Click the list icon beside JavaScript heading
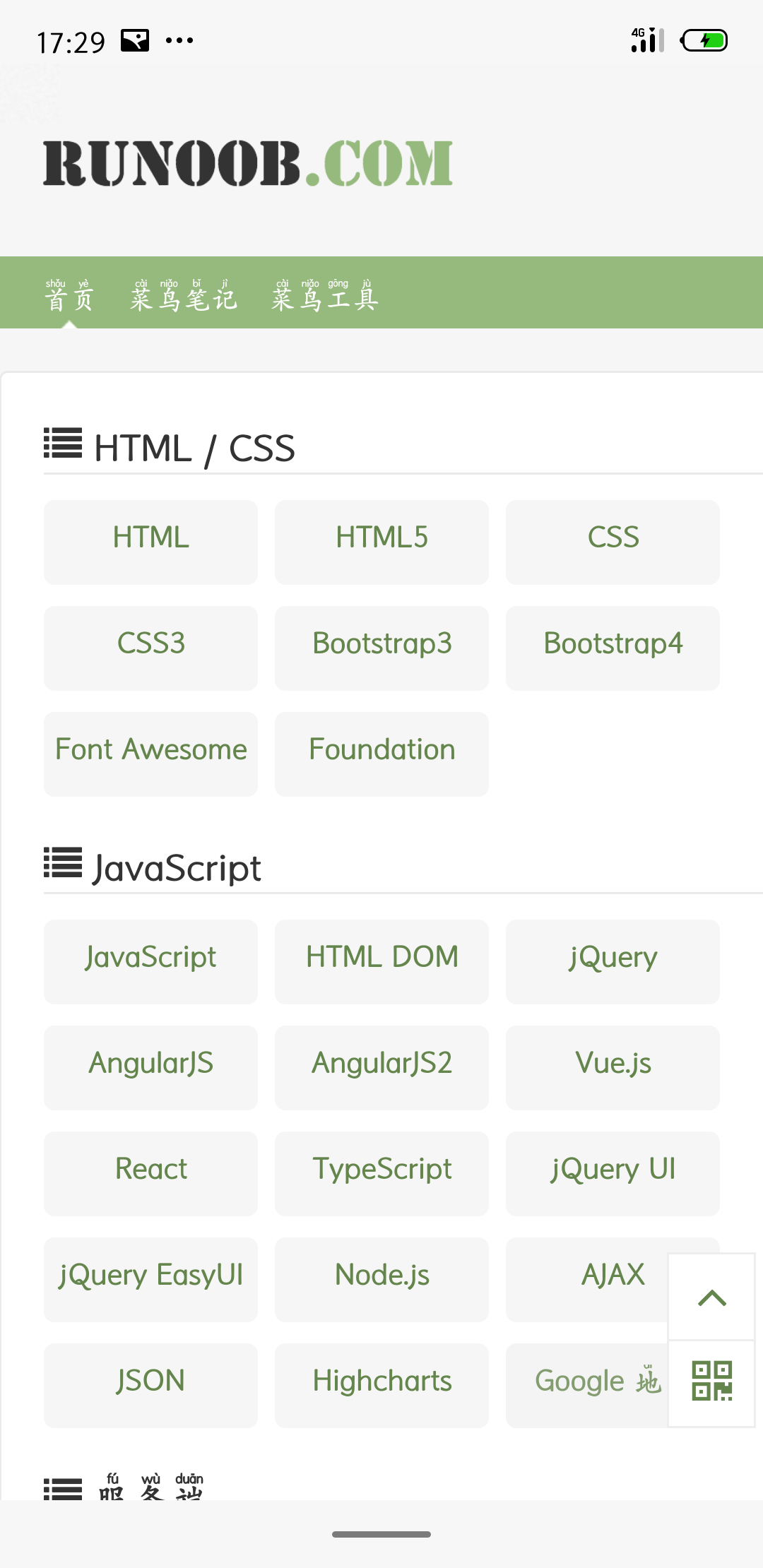 click(63, 863)
